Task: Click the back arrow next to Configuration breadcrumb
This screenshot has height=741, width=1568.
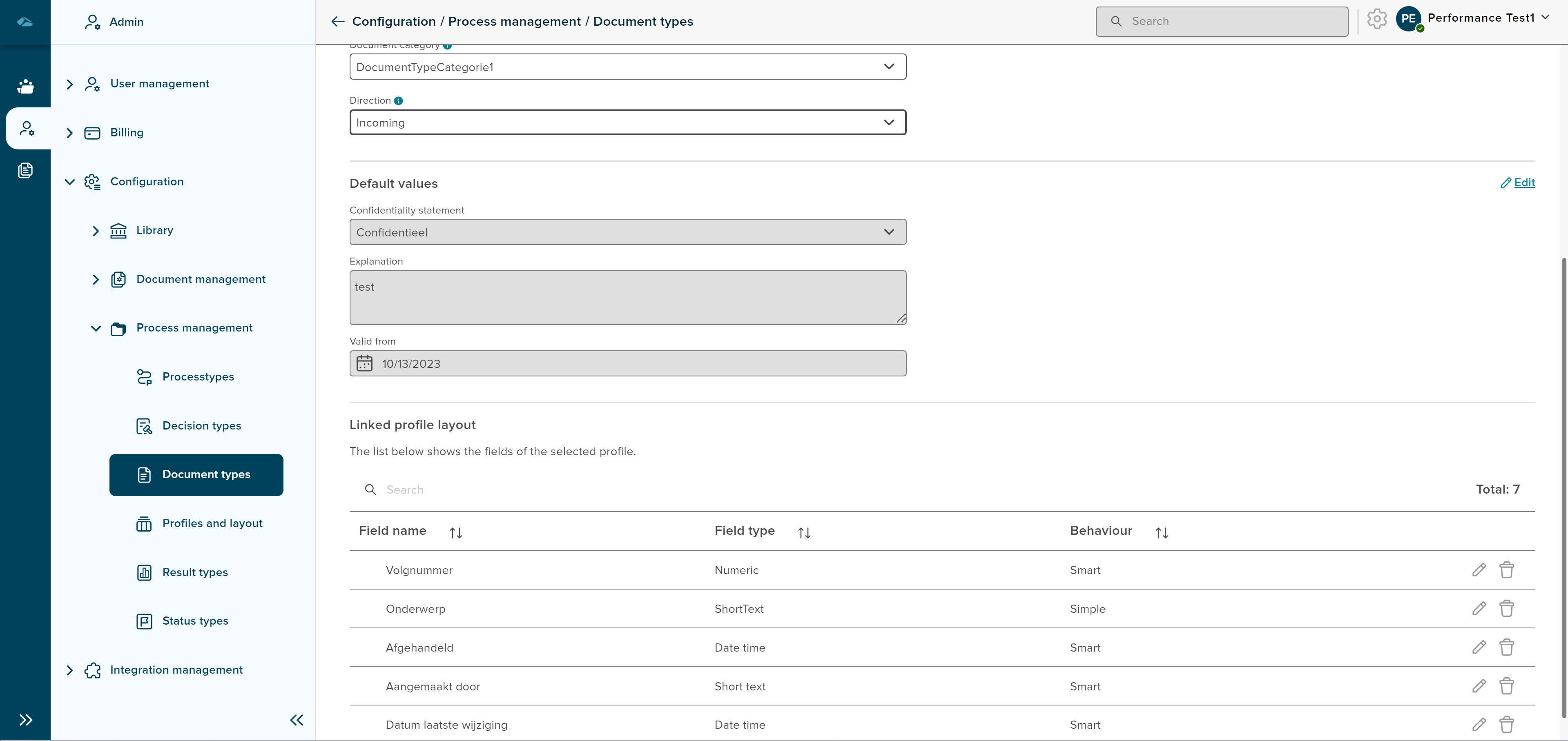Action: click(337, 22)
